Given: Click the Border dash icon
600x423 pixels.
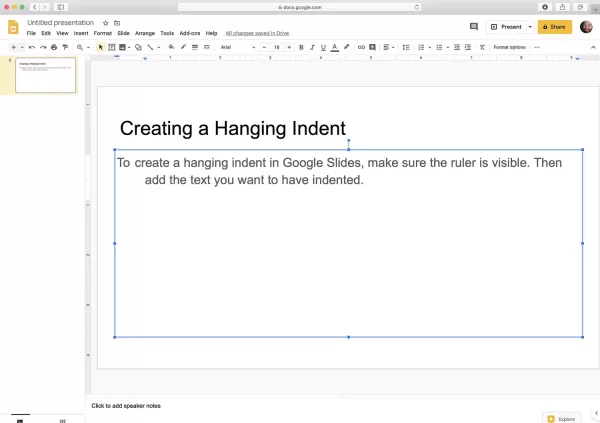Looking at the screenshot, I should 207,47.
